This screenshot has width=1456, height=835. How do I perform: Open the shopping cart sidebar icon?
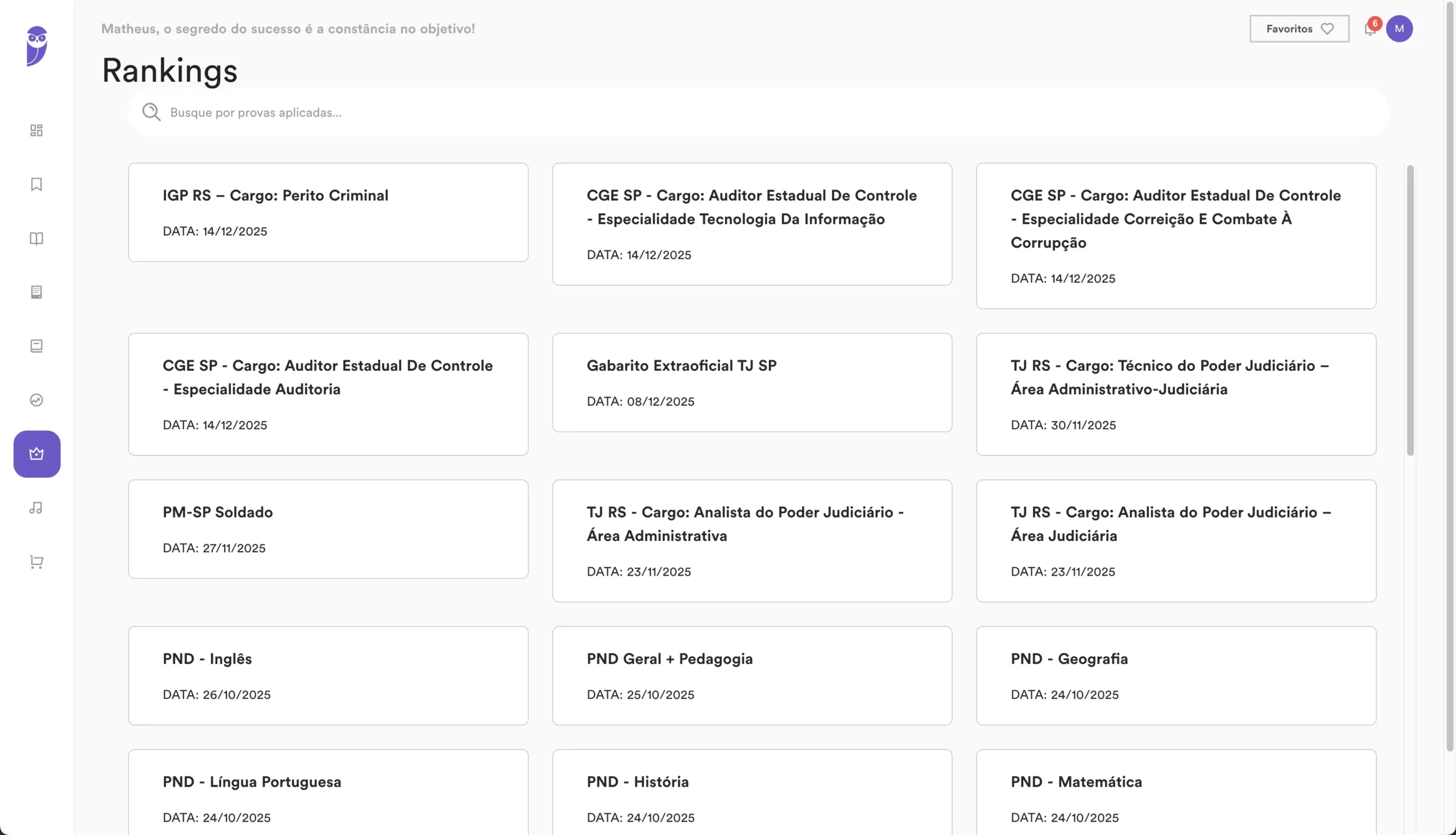(x=37, y=561)
